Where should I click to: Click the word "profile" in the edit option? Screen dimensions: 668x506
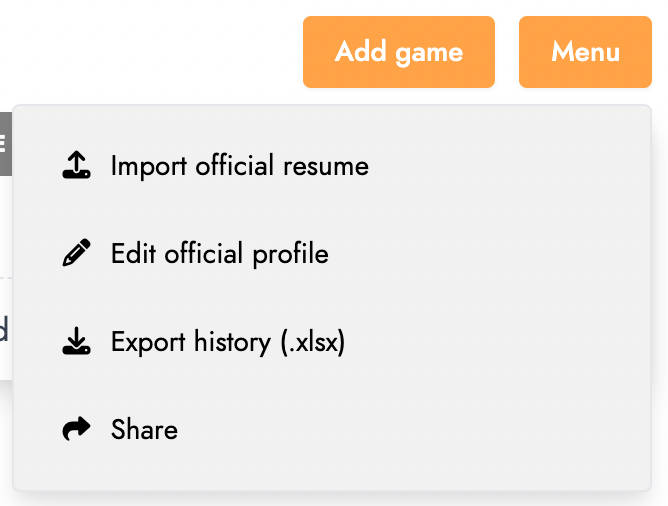coord(291,254)
